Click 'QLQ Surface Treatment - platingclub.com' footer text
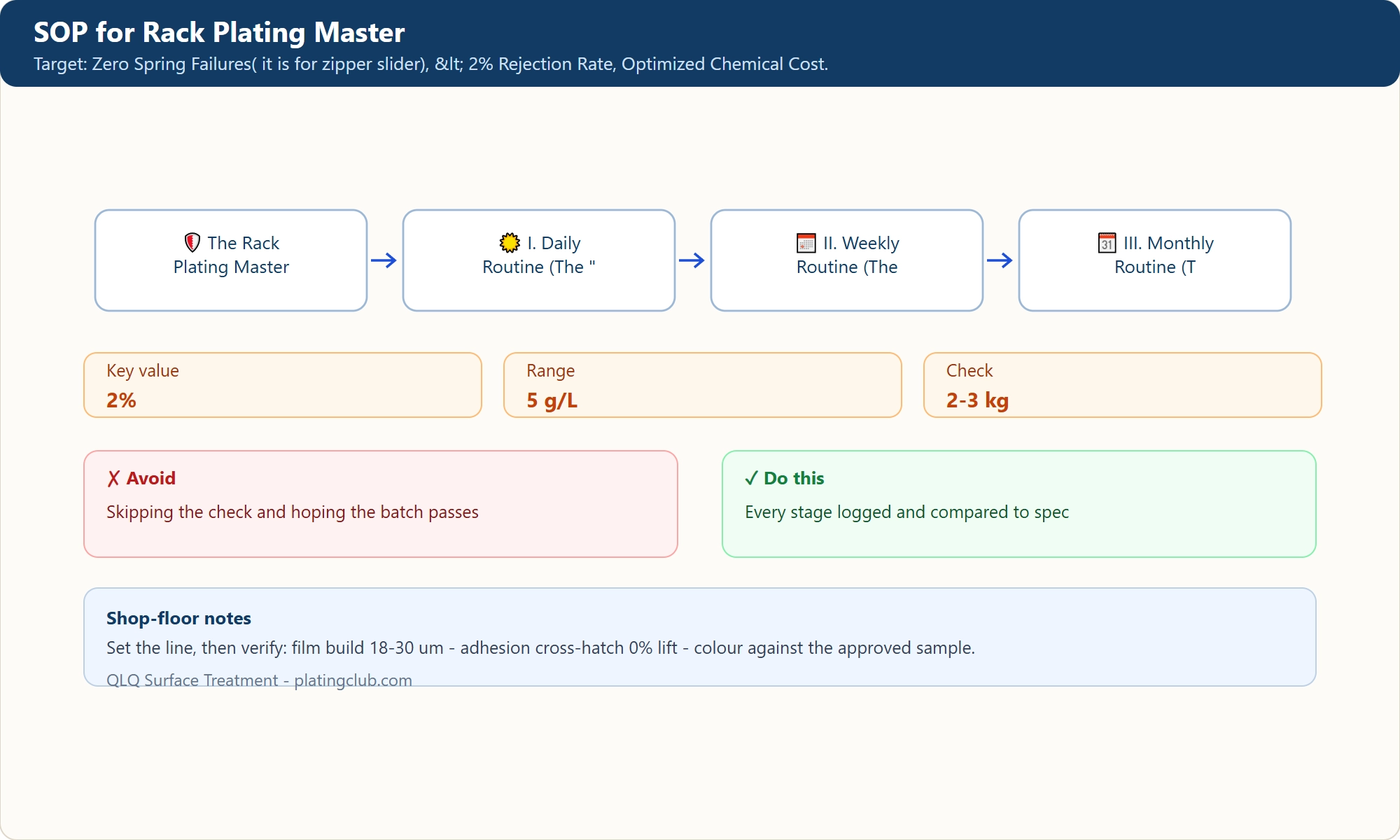Viewport: 1400px width, 840px height. (259, 680)
